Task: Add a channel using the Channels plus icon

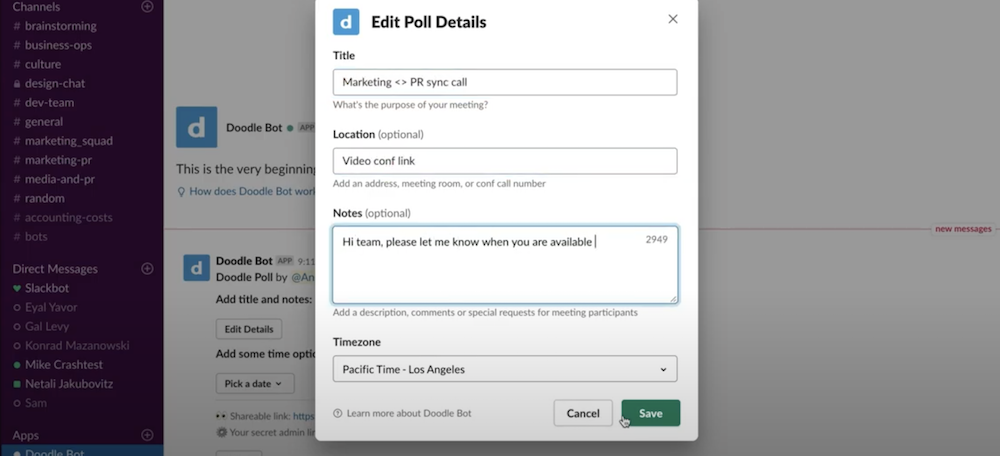Action: point(147,7)
